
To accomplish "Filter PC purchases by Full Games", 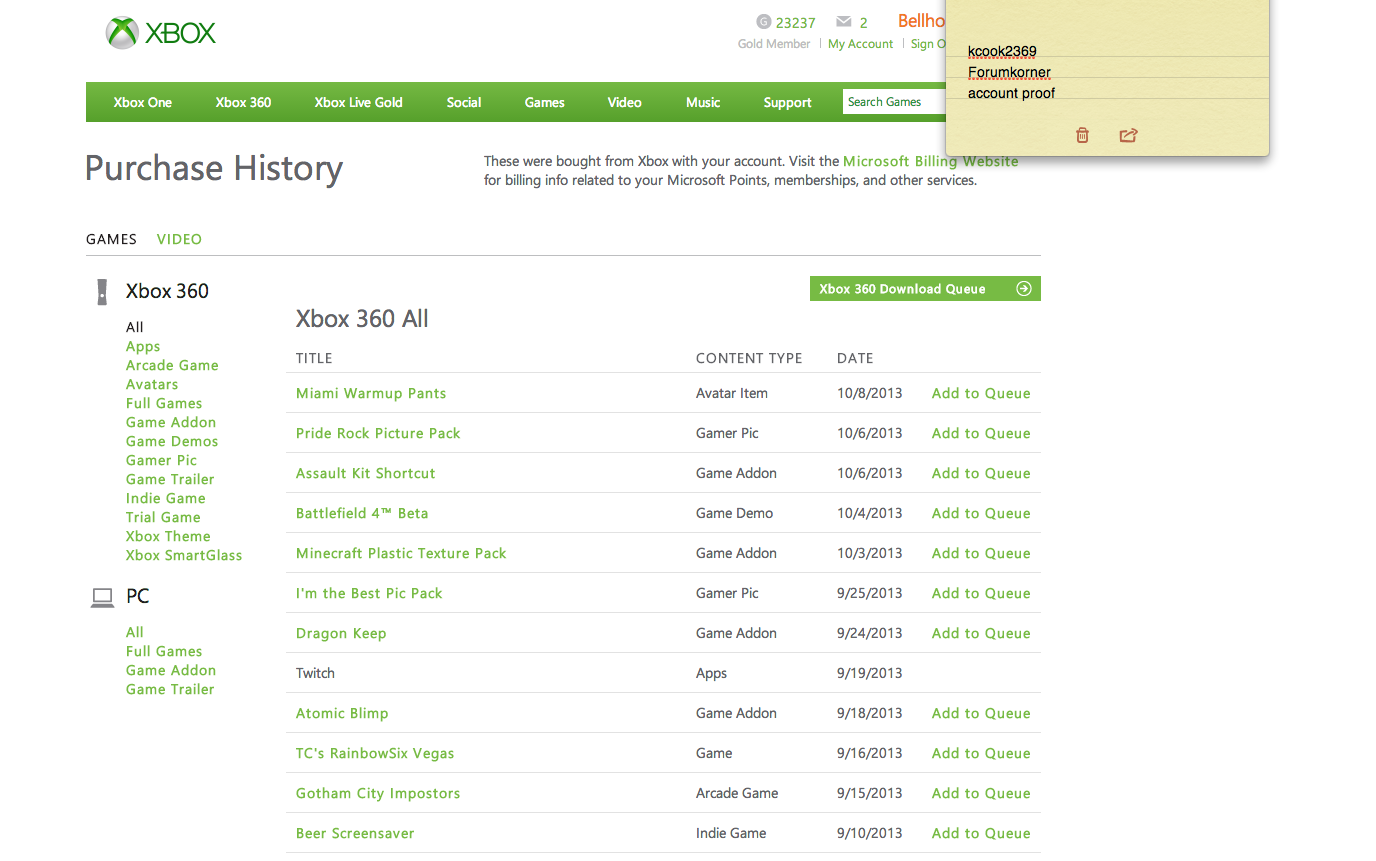I will (x=164, y=651).
